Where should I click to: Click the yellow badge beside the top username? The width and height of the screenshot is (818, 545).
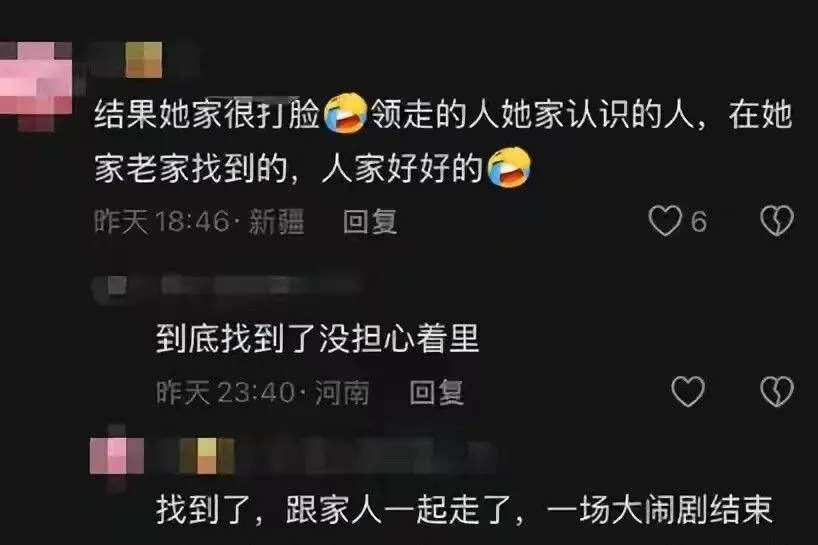tap(143, 60)
